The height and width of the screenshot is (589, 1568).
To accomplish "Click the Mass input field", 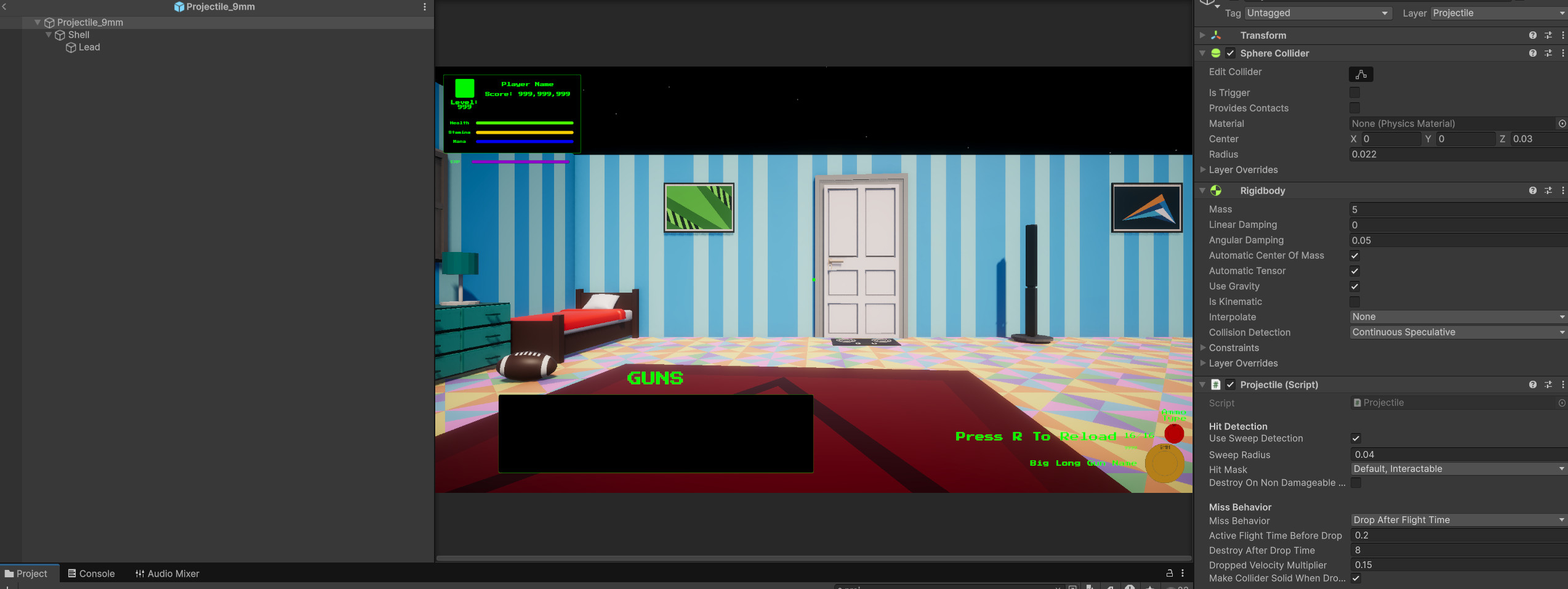I will pos(1458,209).
